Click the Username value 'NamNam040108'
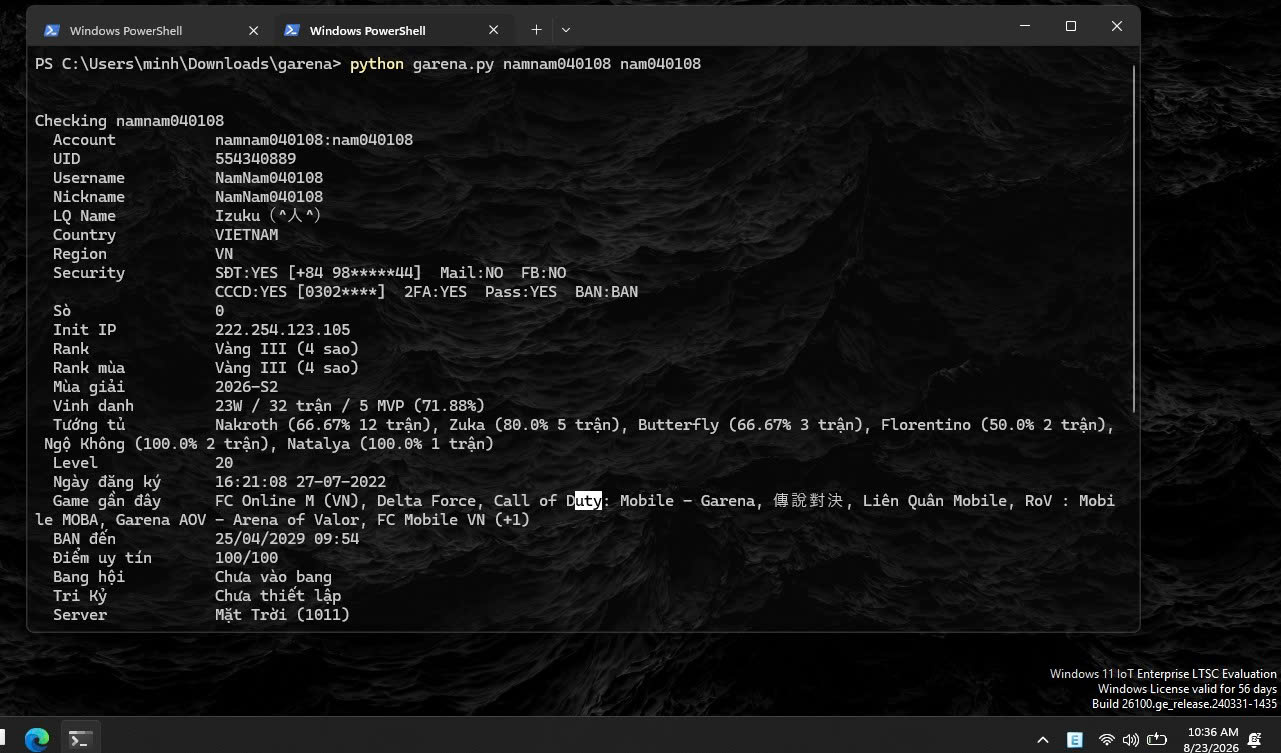The width and height of the screenshot is (1281, 753). click(269, 178)
